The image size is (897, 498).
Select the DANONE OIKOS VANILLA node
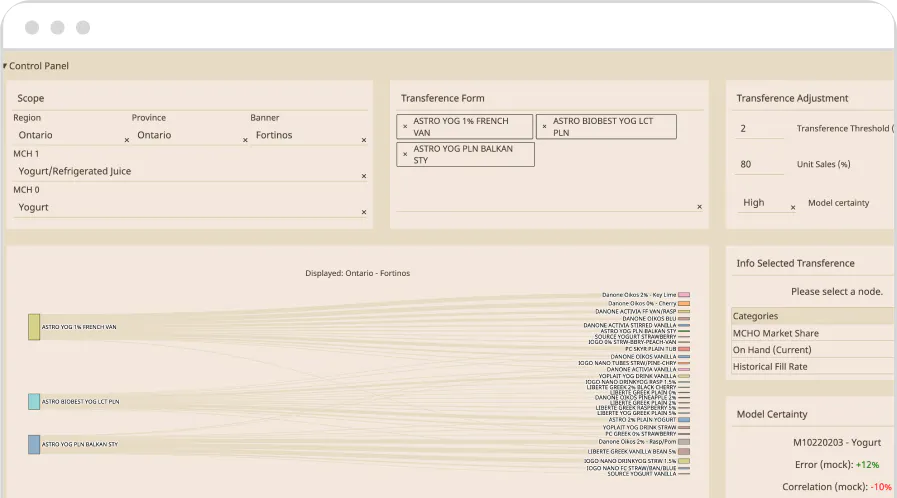[x=684, y=357]
